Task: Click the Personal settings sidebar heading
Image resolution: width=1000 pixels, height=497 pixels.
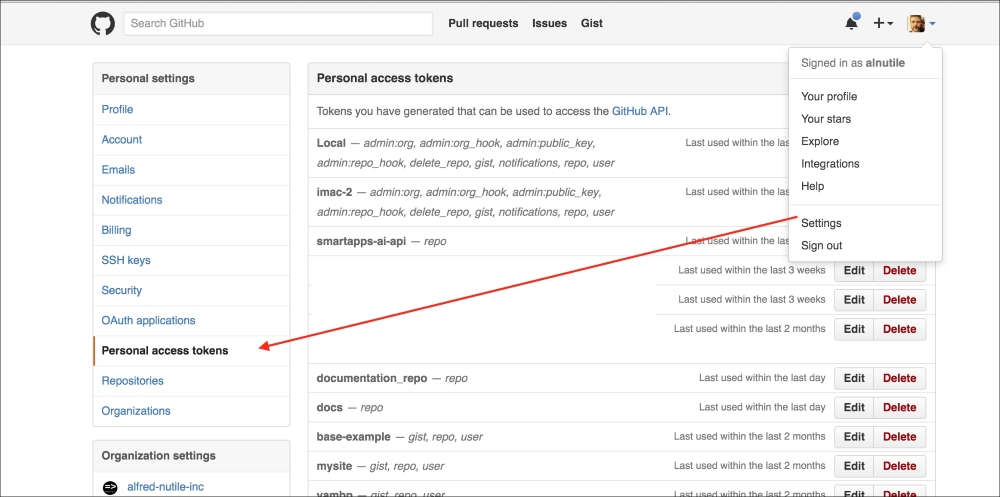Action: pos(148,78)
